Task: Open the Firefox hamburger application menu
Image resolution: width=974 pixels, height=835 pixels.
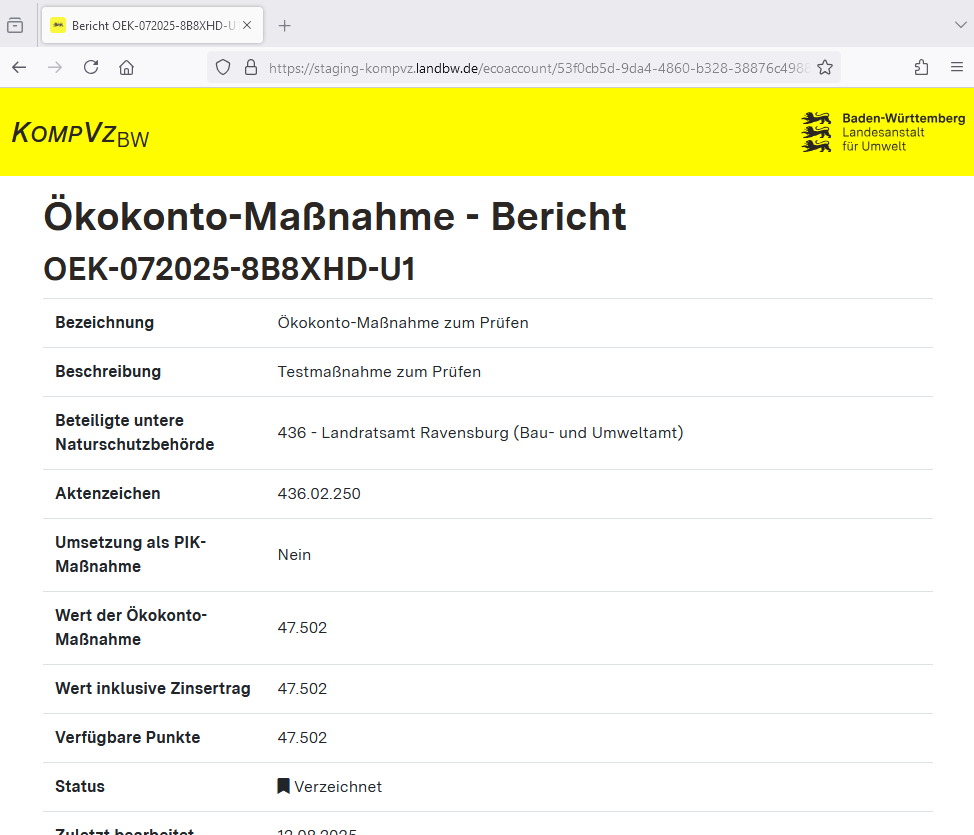Action: tap(957, 67)
